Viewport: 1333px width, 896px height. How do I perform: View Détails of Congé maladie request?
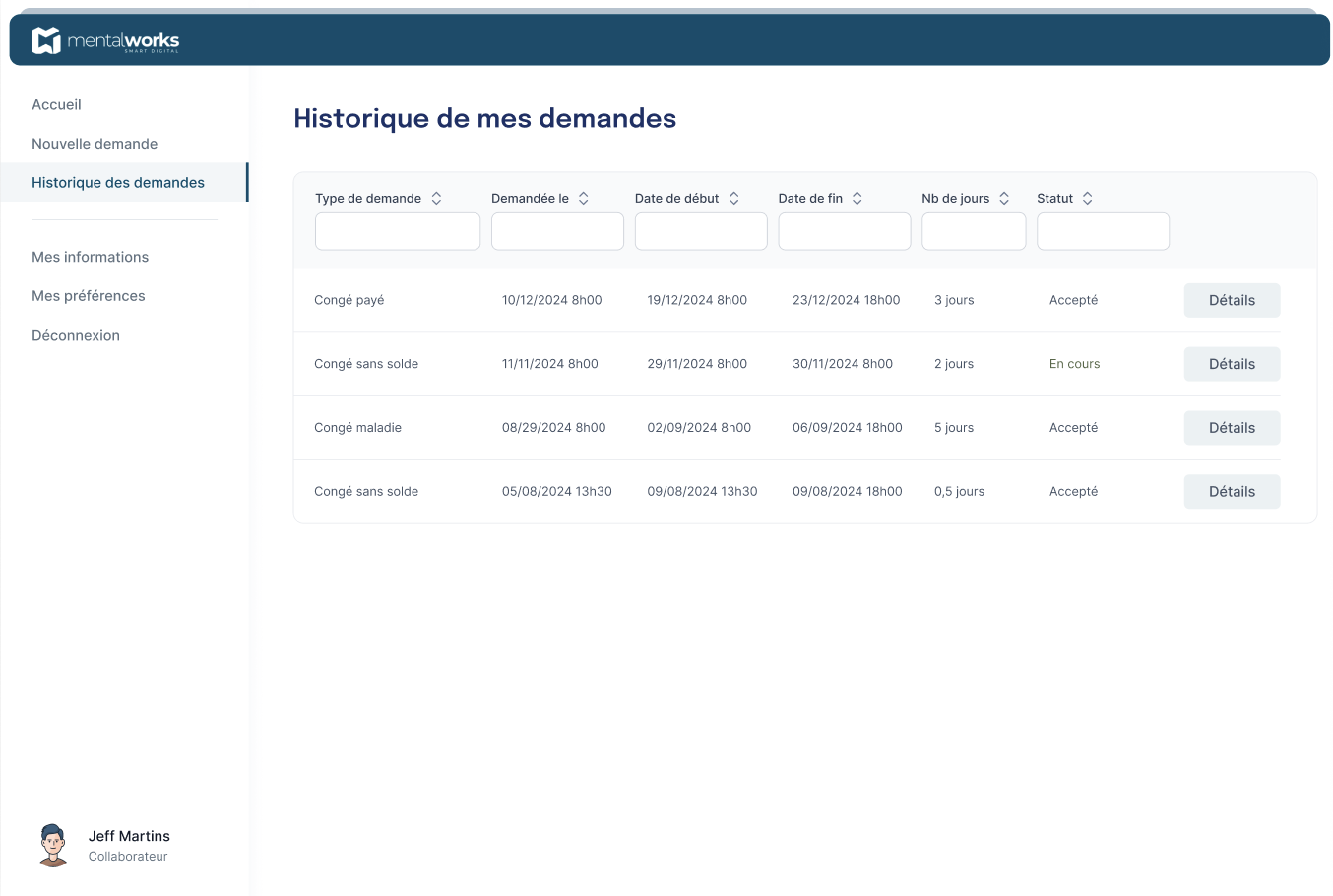1232,428
